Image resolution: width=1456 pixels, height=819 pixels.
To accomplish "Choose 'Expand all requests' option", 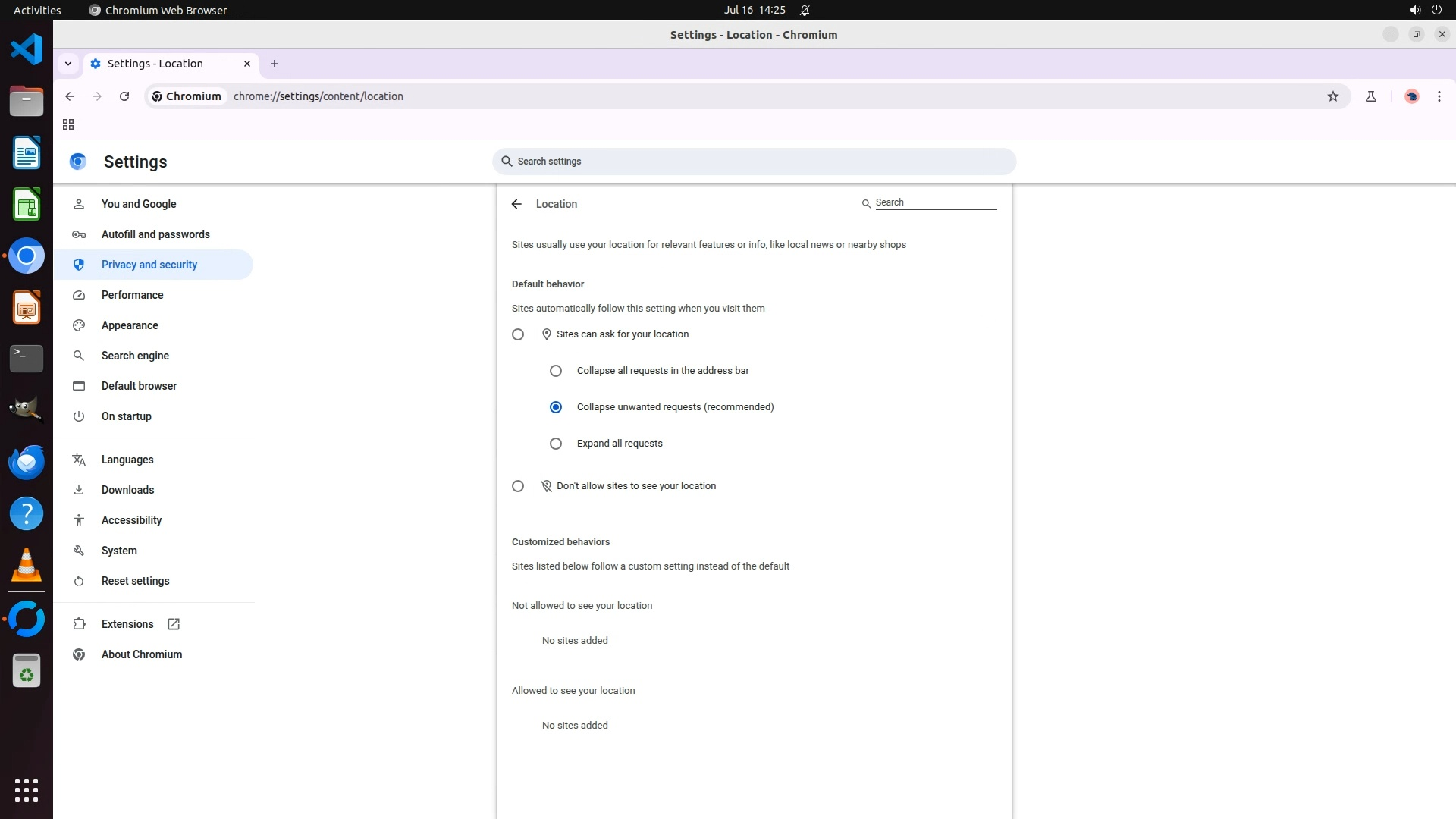I will coord(556,444).
